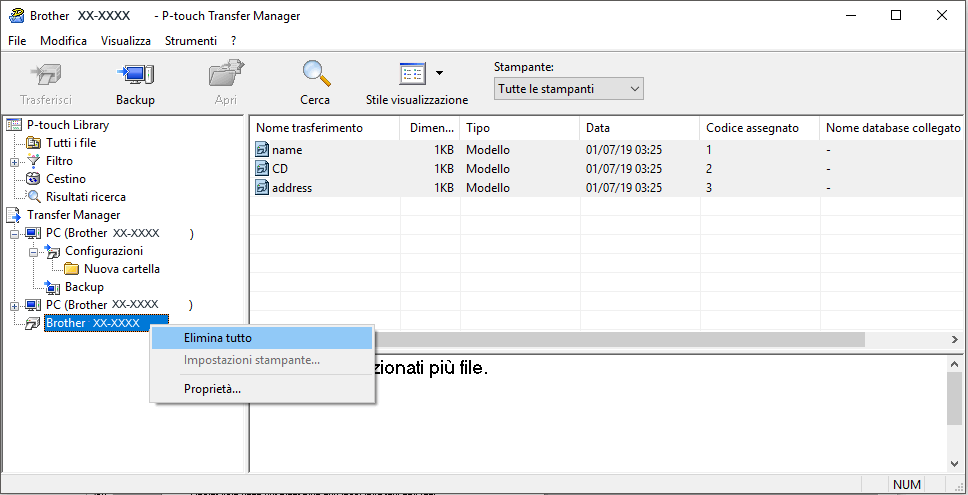Click the app icon in title bar
Screen dimensions: 968x495
coord(16,15)
